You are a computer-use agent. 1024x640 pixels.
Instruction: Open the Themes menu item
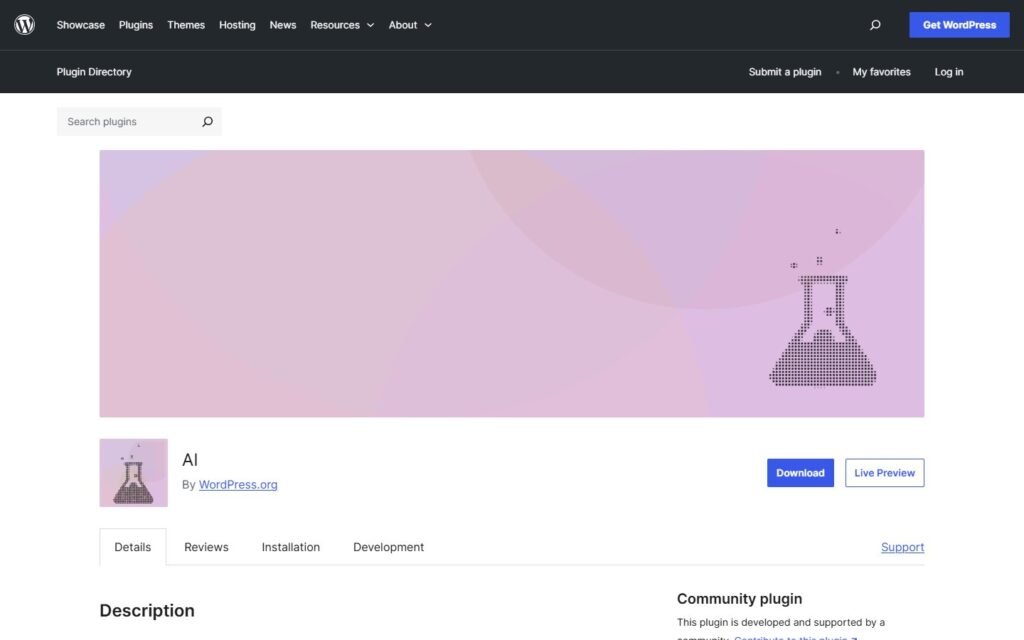tap(186, 25)
